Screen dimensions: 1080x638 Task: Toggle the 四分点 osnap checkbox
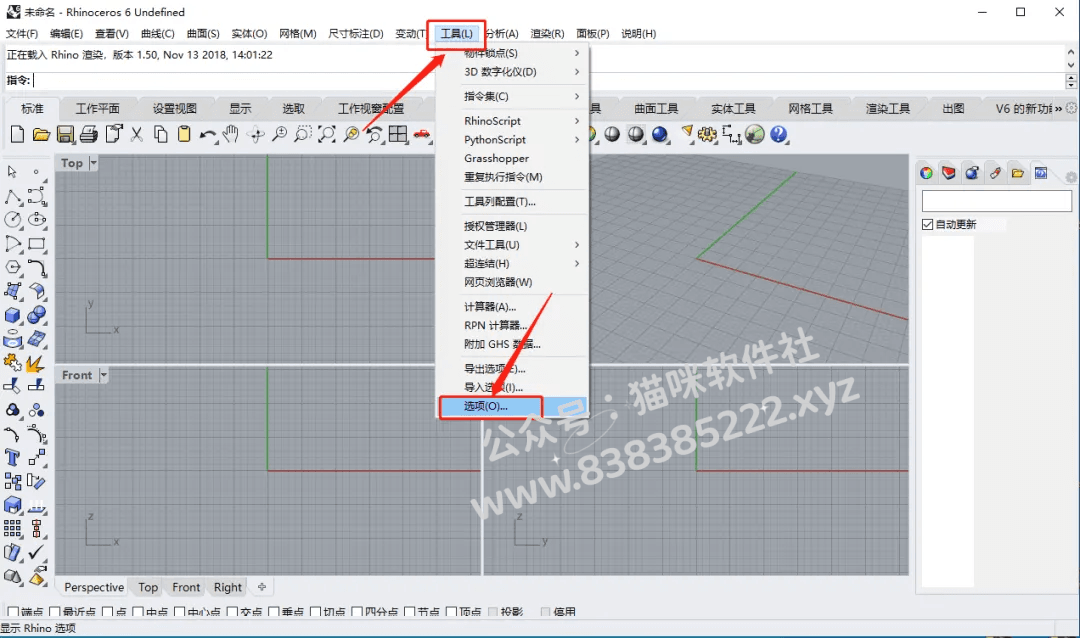coord(357,612)
